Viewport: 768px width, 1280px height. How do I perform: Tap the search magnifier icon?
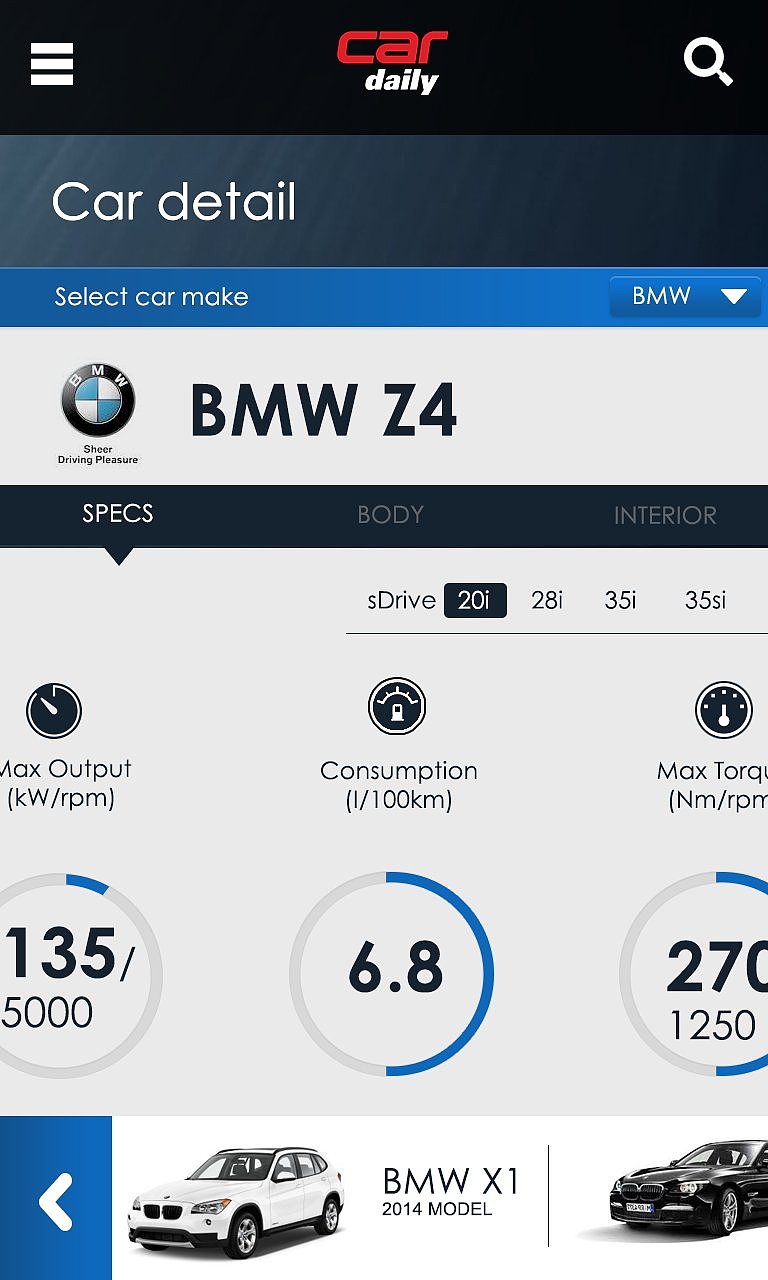click(x=708, y=62)
